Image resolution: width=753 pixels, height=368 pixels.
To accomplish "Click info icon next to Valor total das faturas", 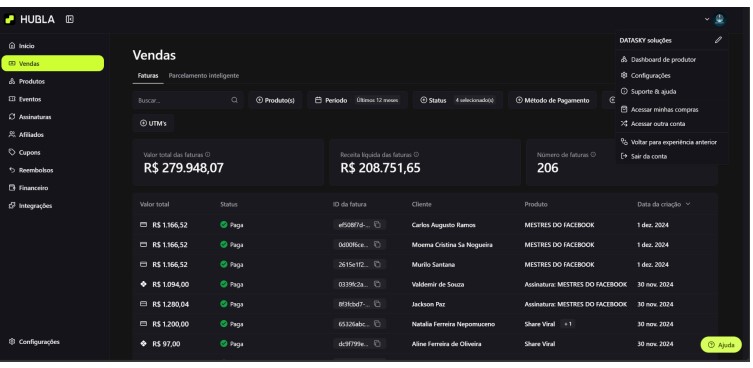I will pyautogui.click(x=208, y=155).
